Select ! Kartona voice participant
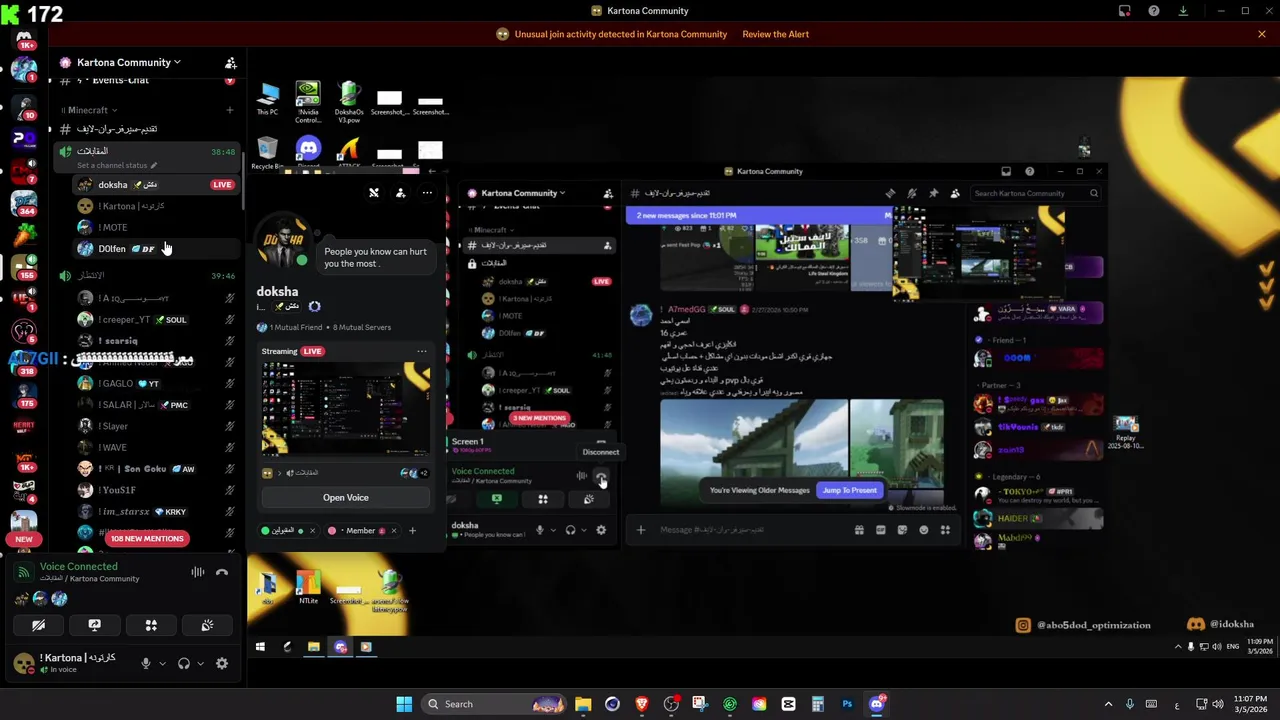 click(x=156, y=206)
